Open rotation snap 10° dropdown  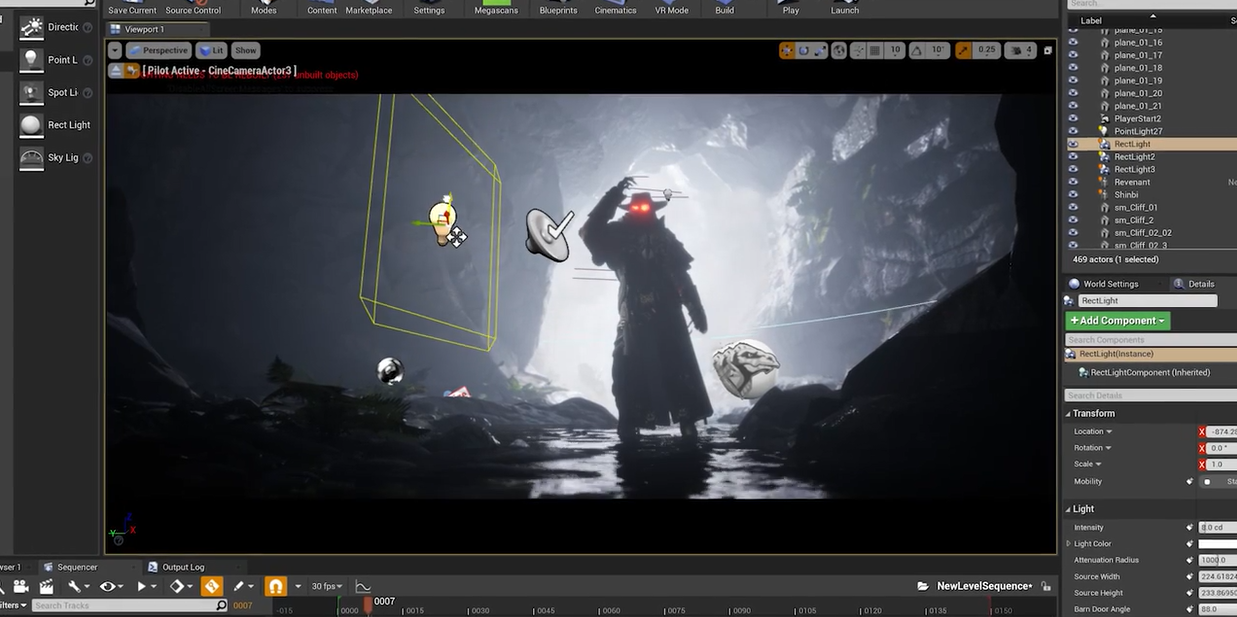(x=938, y=50)
